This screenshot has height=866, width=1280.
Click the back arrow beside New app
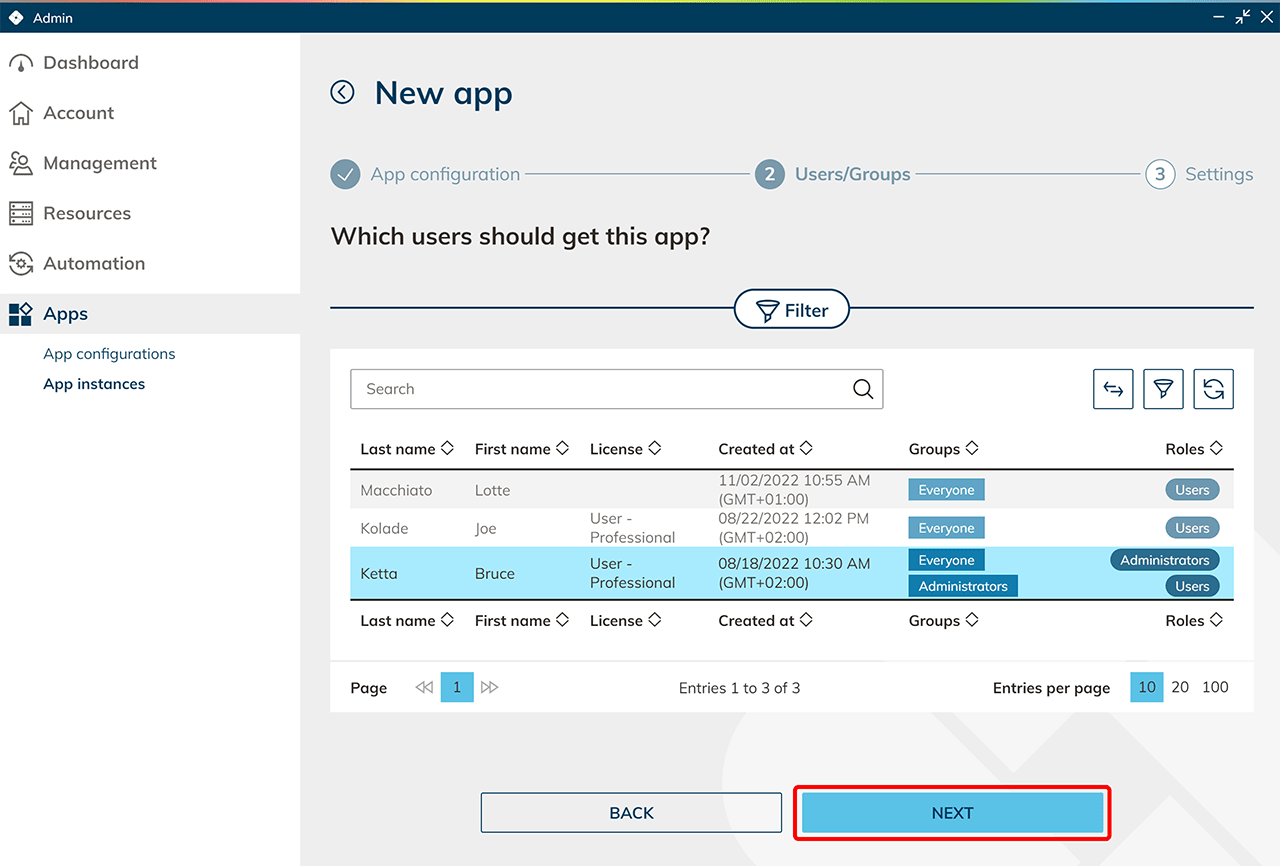click(x=342, y=93)
